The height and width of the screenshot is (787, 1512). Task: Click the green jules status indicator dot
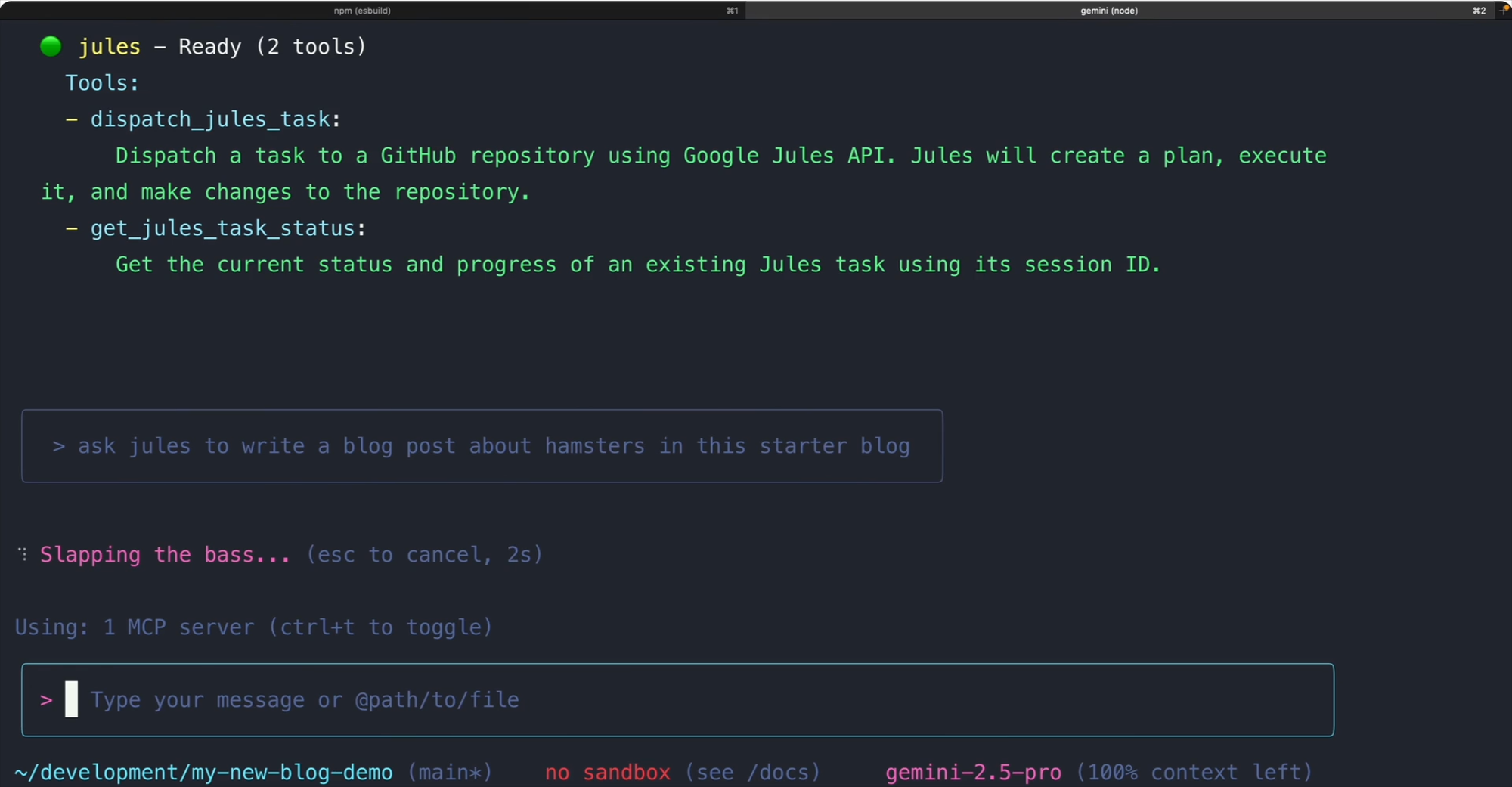pos(51,47)
